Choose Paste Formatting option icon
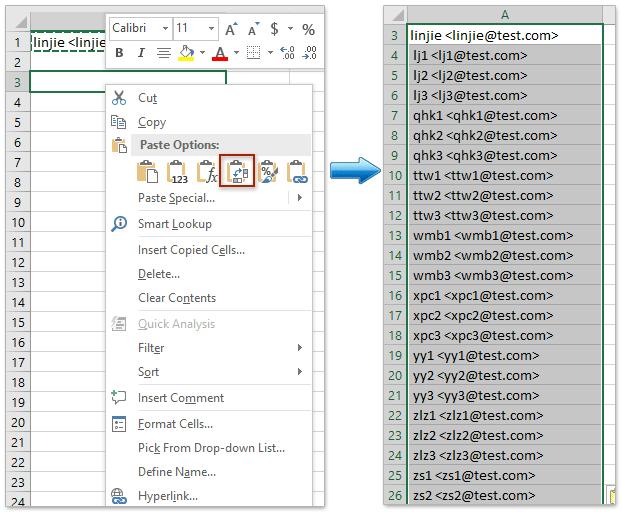The width and height of the screenshot is (622, 512). (268, 172)
